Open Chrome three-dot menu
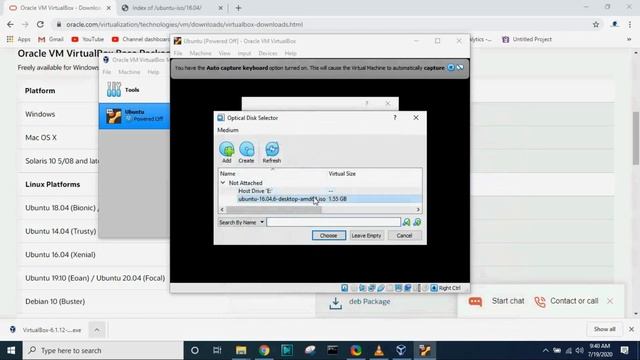Viewport: 640px width, 360px height. (630, 24)
